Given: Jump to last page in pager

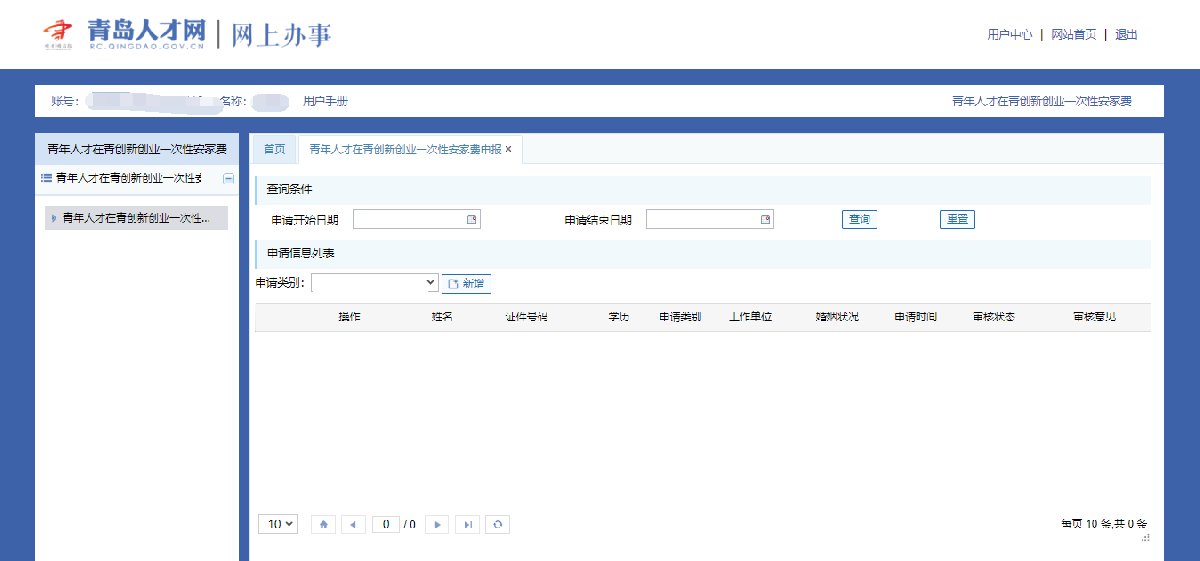Looking at the screenshot, I should click(467, 524).
